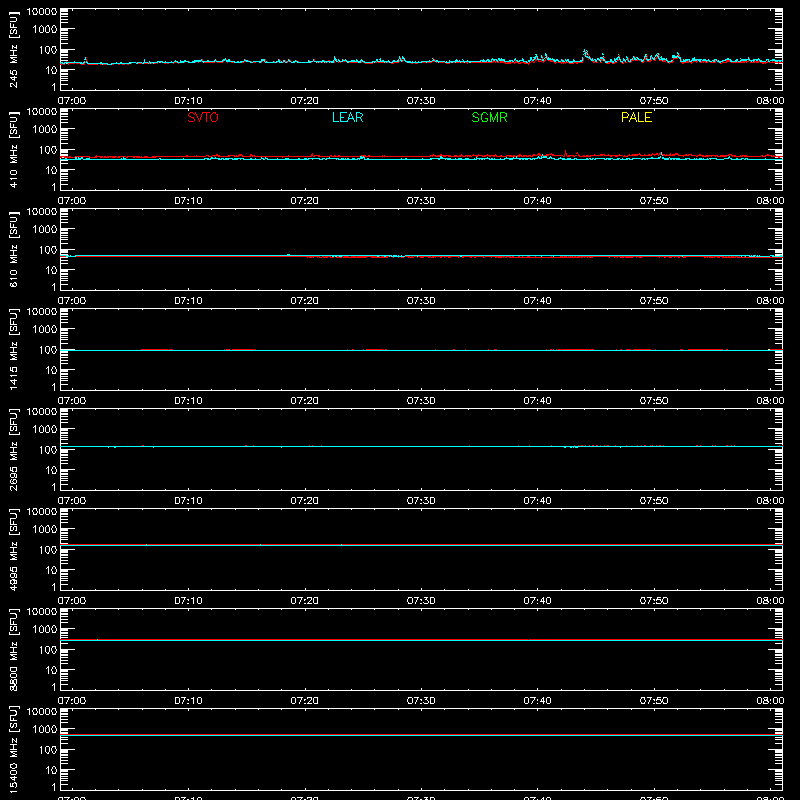
Task: Click 07:40 time label under 610 MHz plot
Action: click(537, 301)
